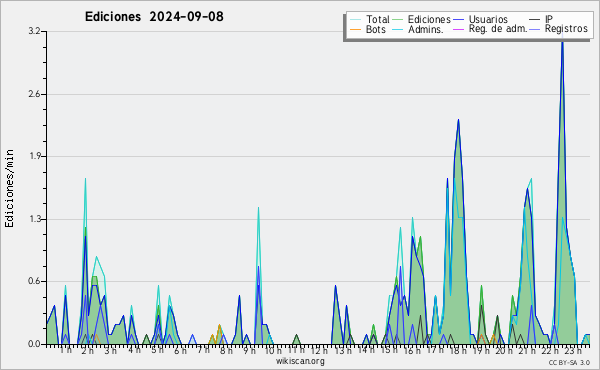Click the 5 h x-axis label
Image resolution: width=600 pixels, height=370 pixels.
157,350
